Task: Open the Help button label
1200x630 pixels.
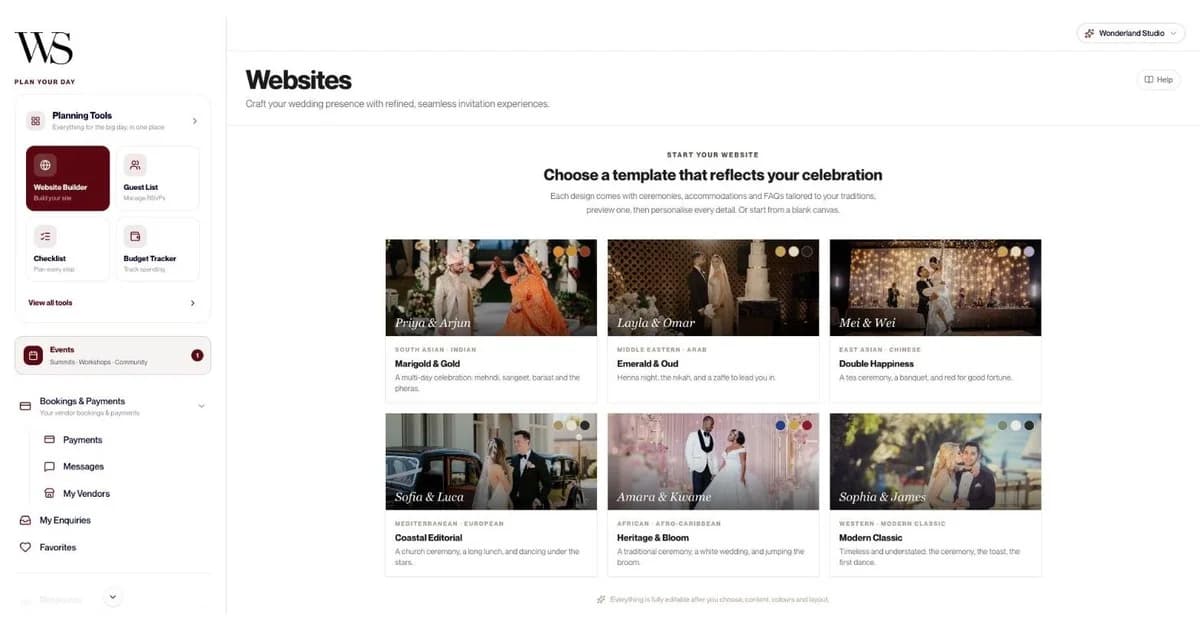Action: [1165, 80]
